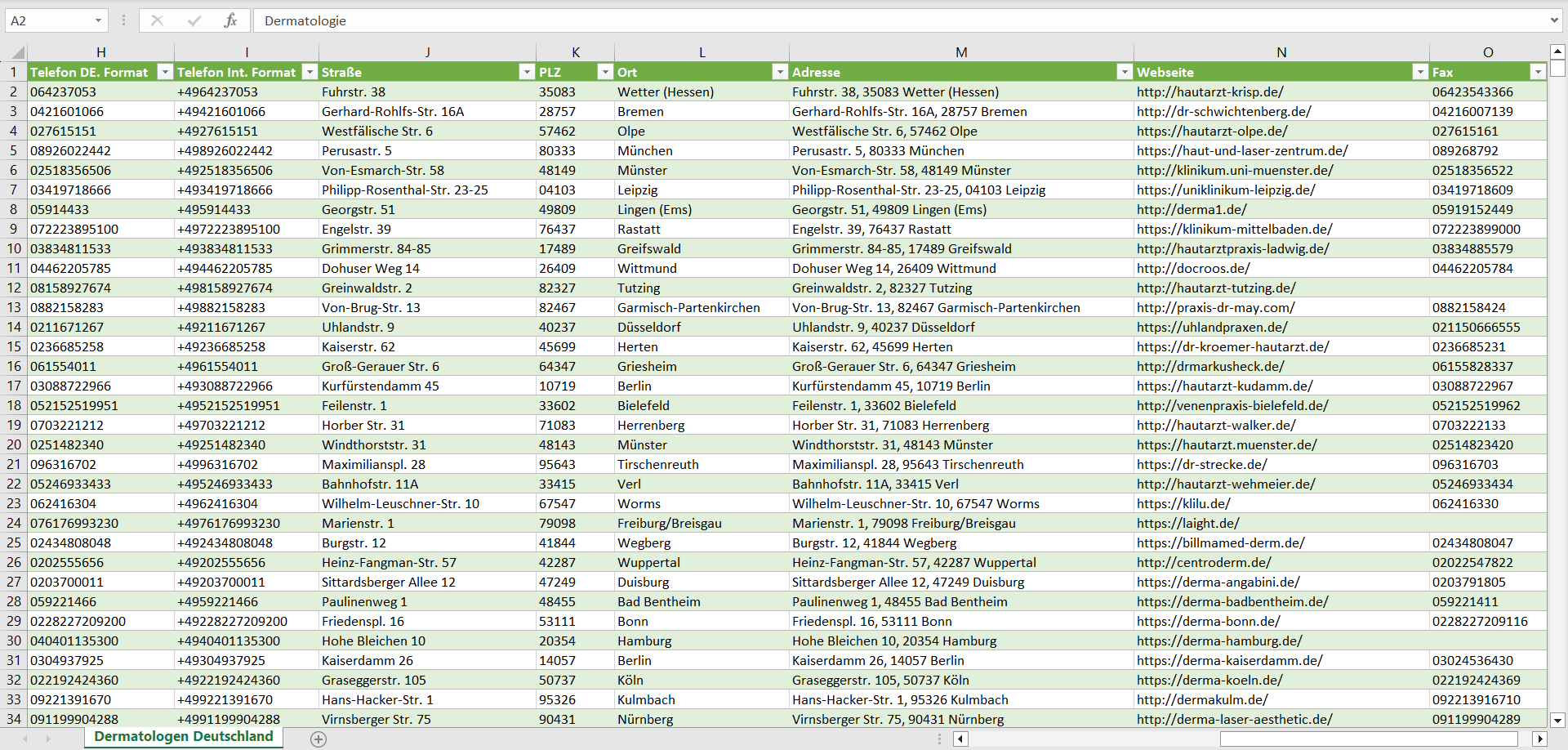The height and width of the screenshot is (750, 1568).
Task: Select cell +4940401135300
Action: coord(246,641)
